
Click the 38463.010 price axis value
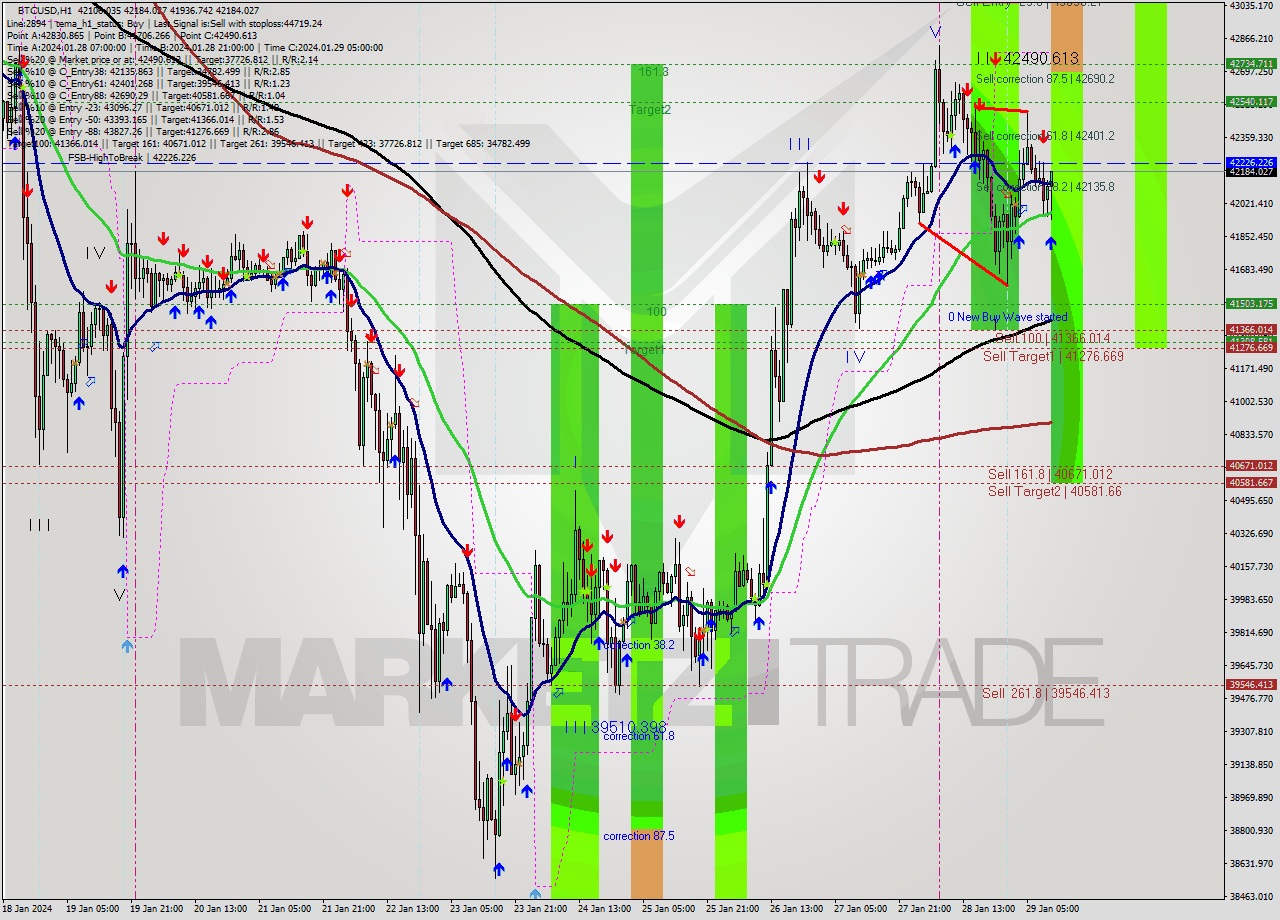pos(1250,896)
